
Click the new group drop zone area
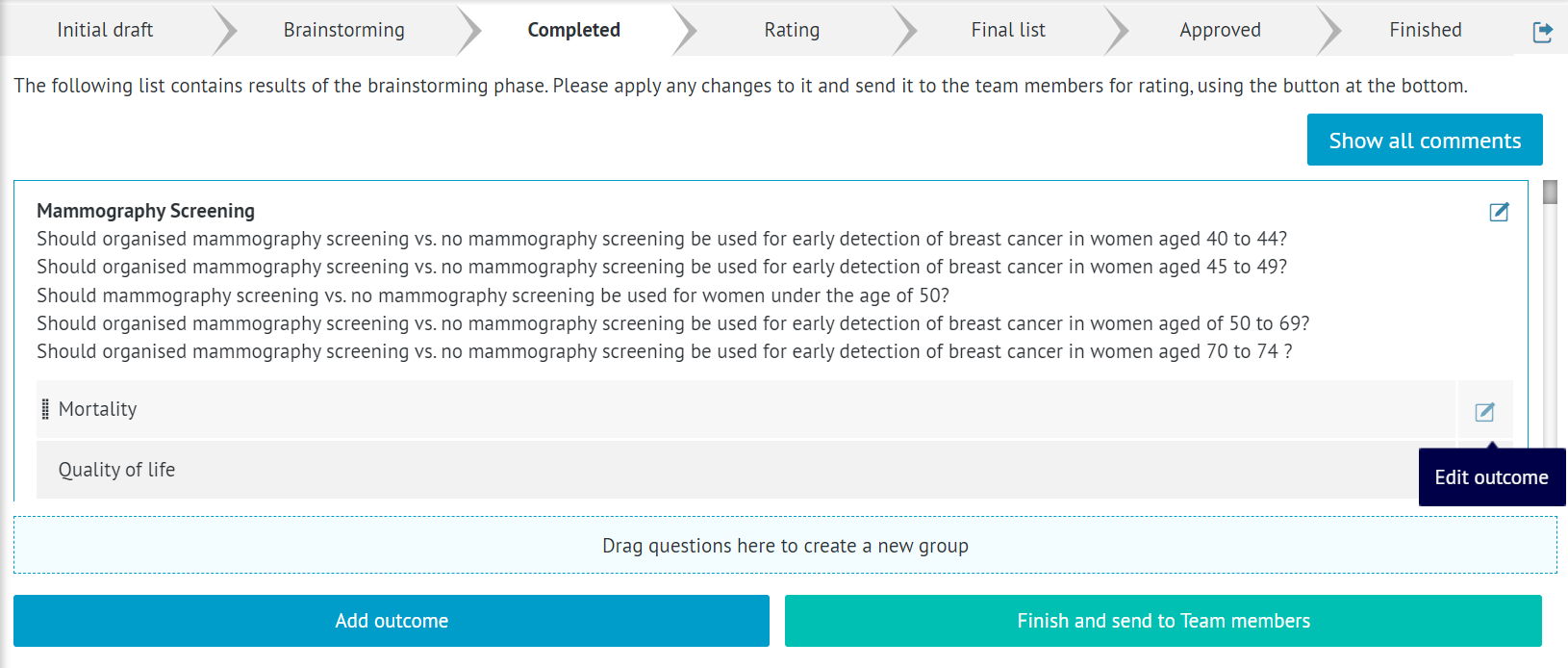point(786,545)
